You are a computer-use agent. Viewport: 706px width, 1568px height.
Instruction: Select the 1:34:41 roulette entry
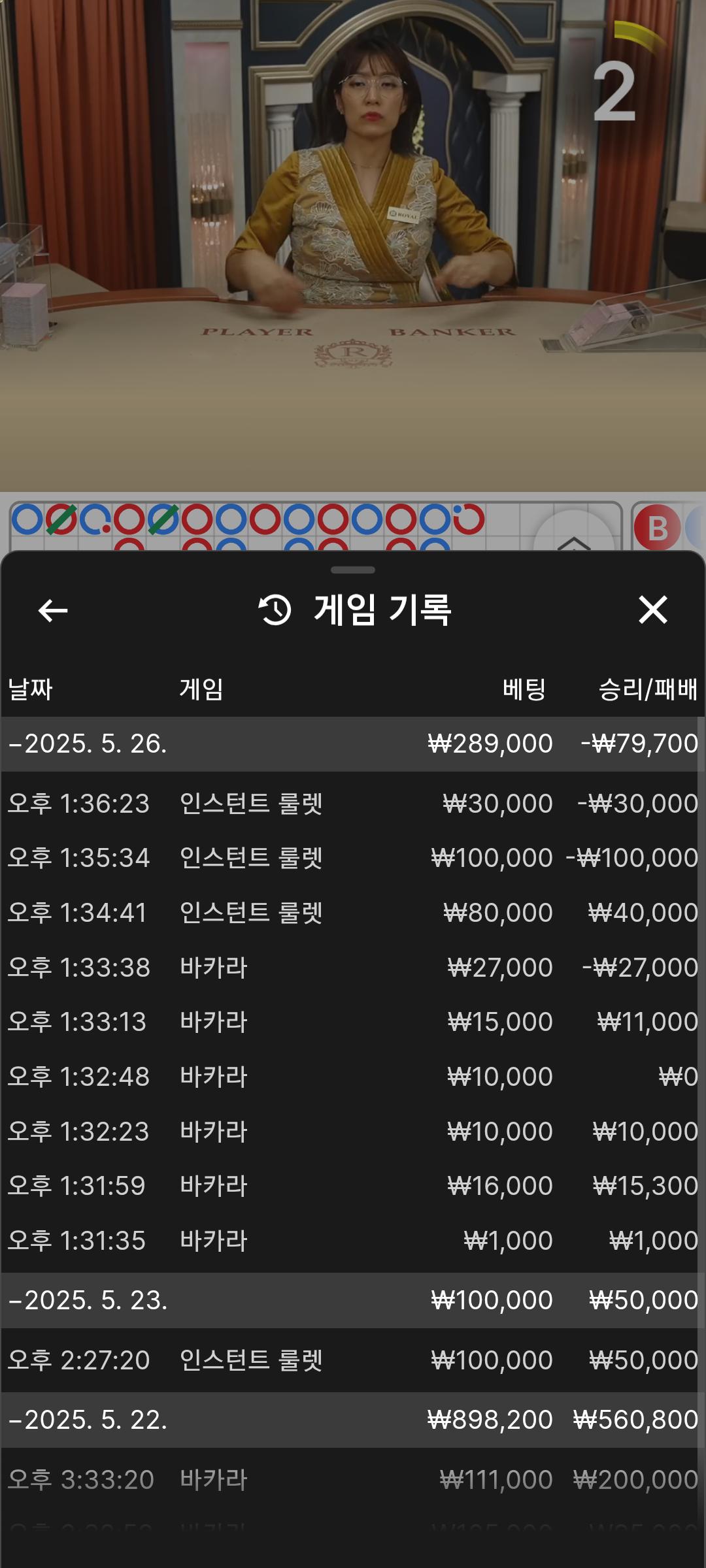click(353, 913)
